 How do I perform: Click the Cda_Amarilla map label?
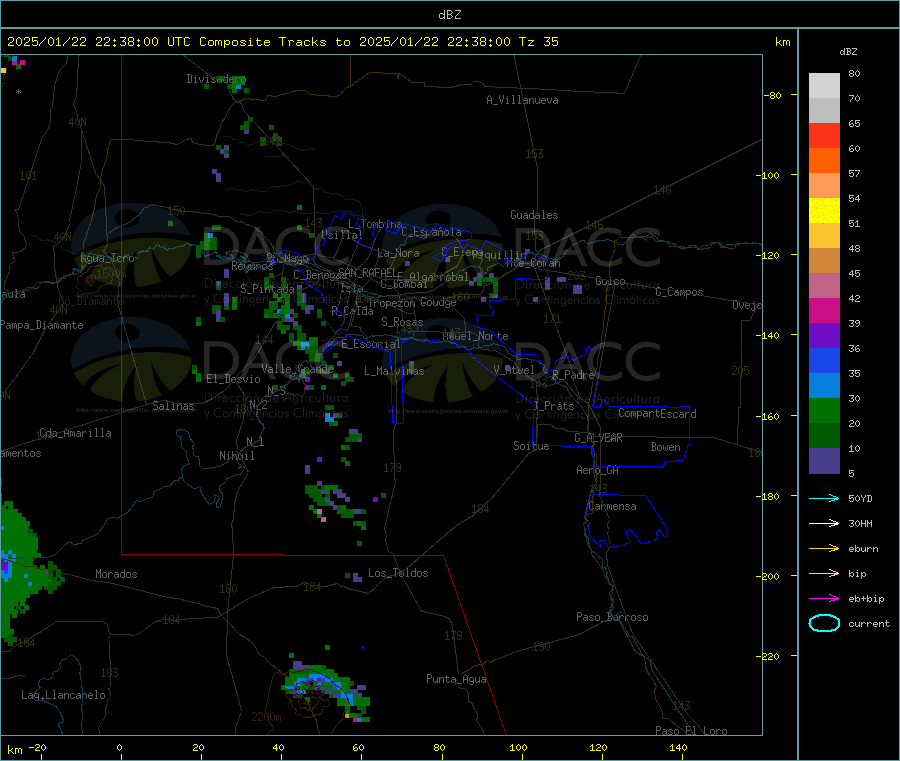[76, 433]
